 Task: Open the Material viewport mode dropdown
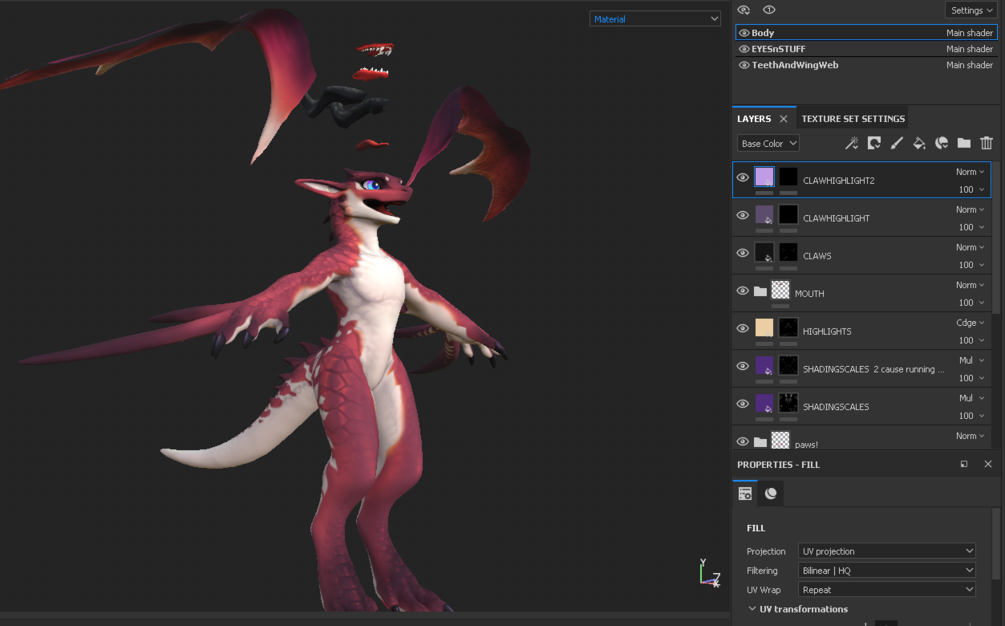point(654,19)
